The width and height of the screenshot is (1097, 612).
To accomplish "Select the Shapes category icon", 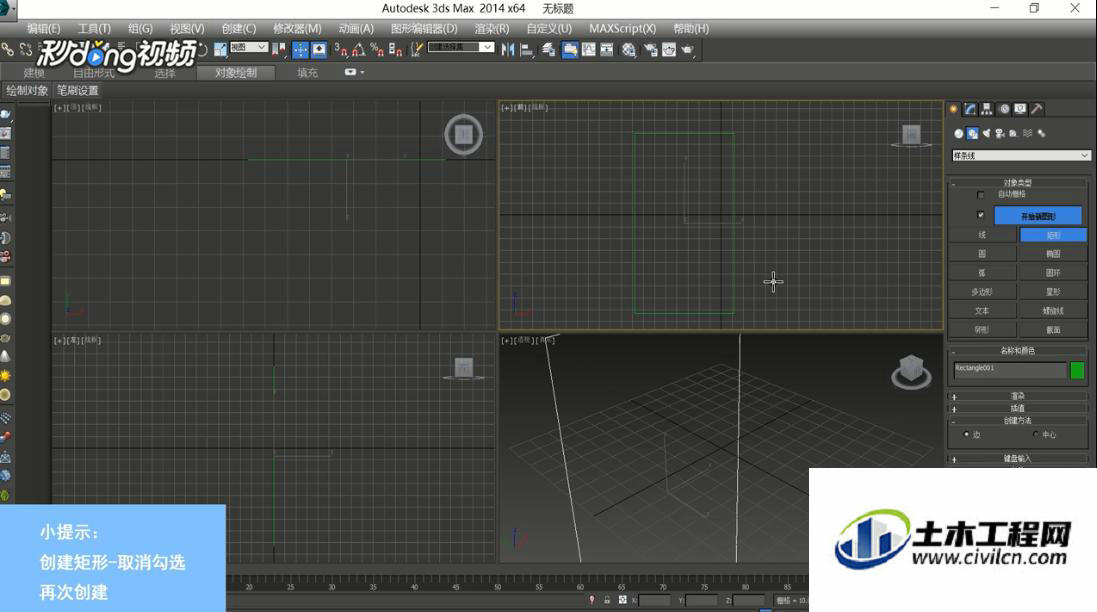I will tap(972, 133).
